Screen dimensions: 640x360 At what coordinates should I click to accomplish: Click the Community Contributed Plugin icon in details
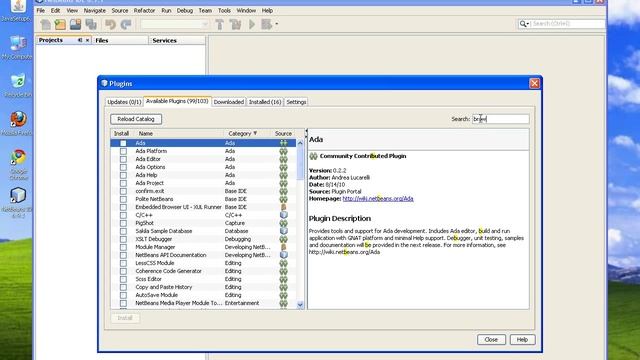coord(313,156)
